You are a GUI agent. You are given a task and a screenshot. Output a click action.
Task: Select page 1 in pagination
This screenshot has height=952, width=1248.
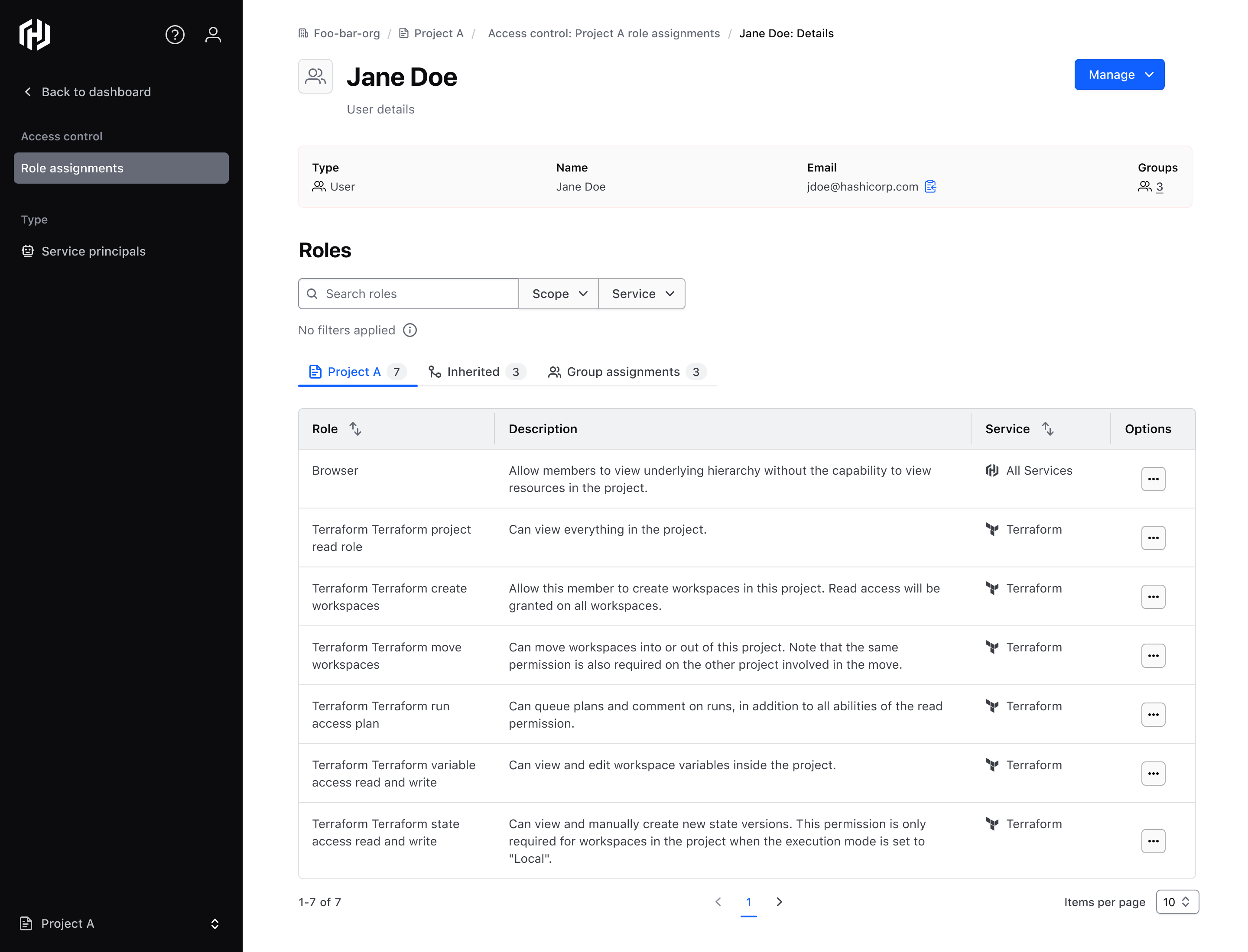coord(748,902)
